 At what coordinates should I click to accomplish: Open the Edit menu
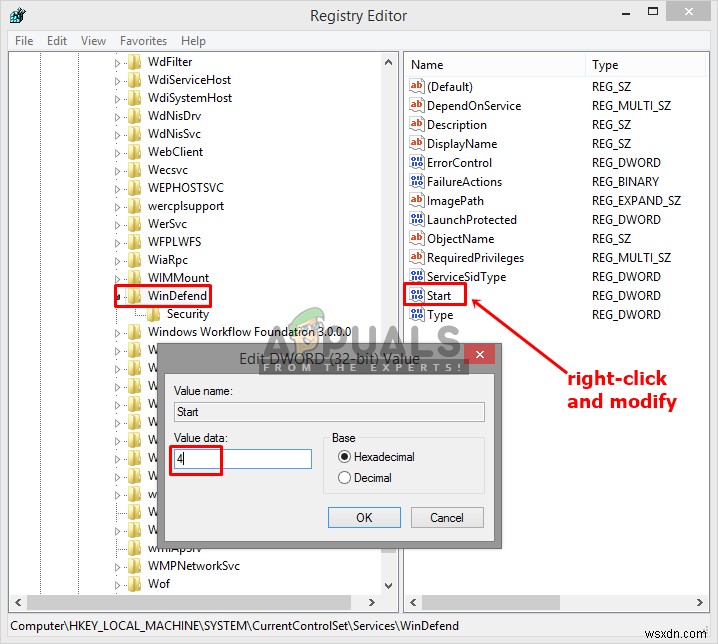57,41
